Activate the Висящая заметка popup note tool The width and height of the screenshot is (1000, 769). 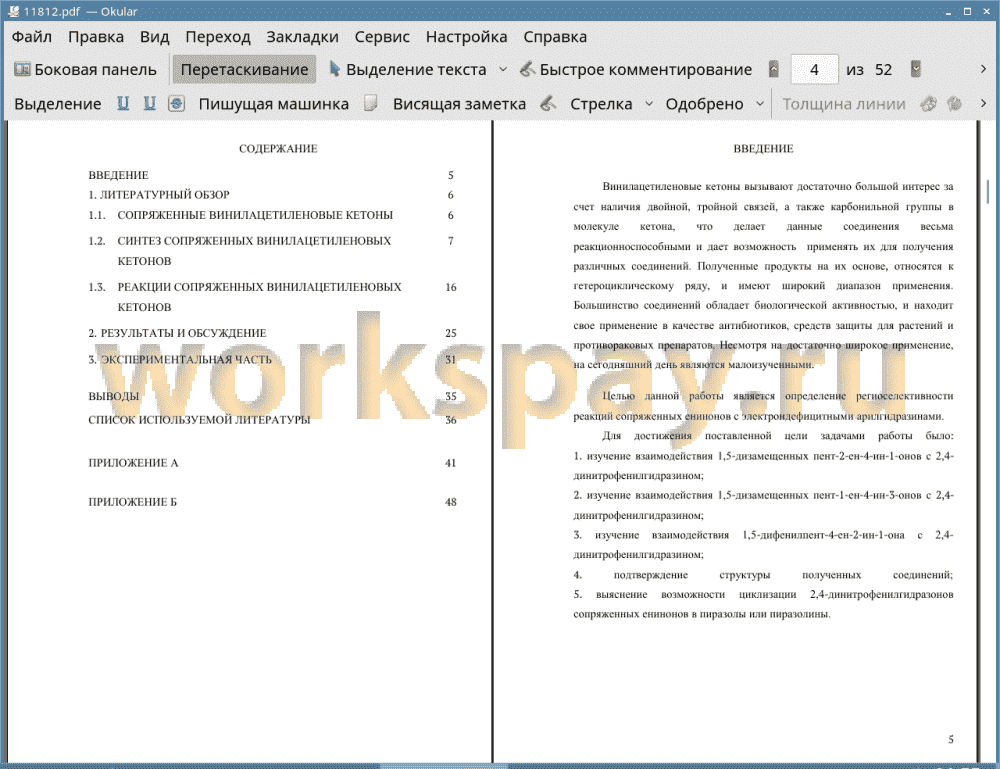pyautogui.click(x=459, y=104)
